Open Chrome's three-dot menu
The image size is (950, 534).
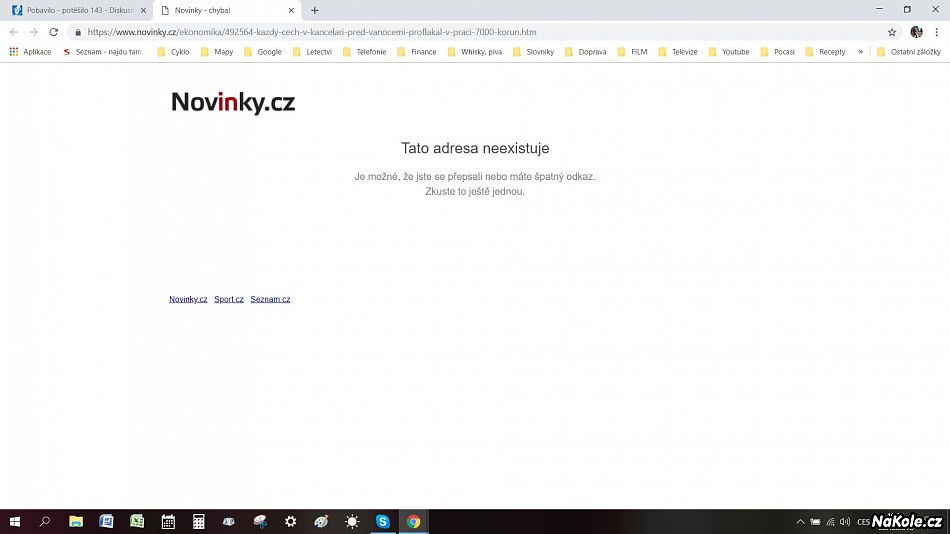(937, 32)
